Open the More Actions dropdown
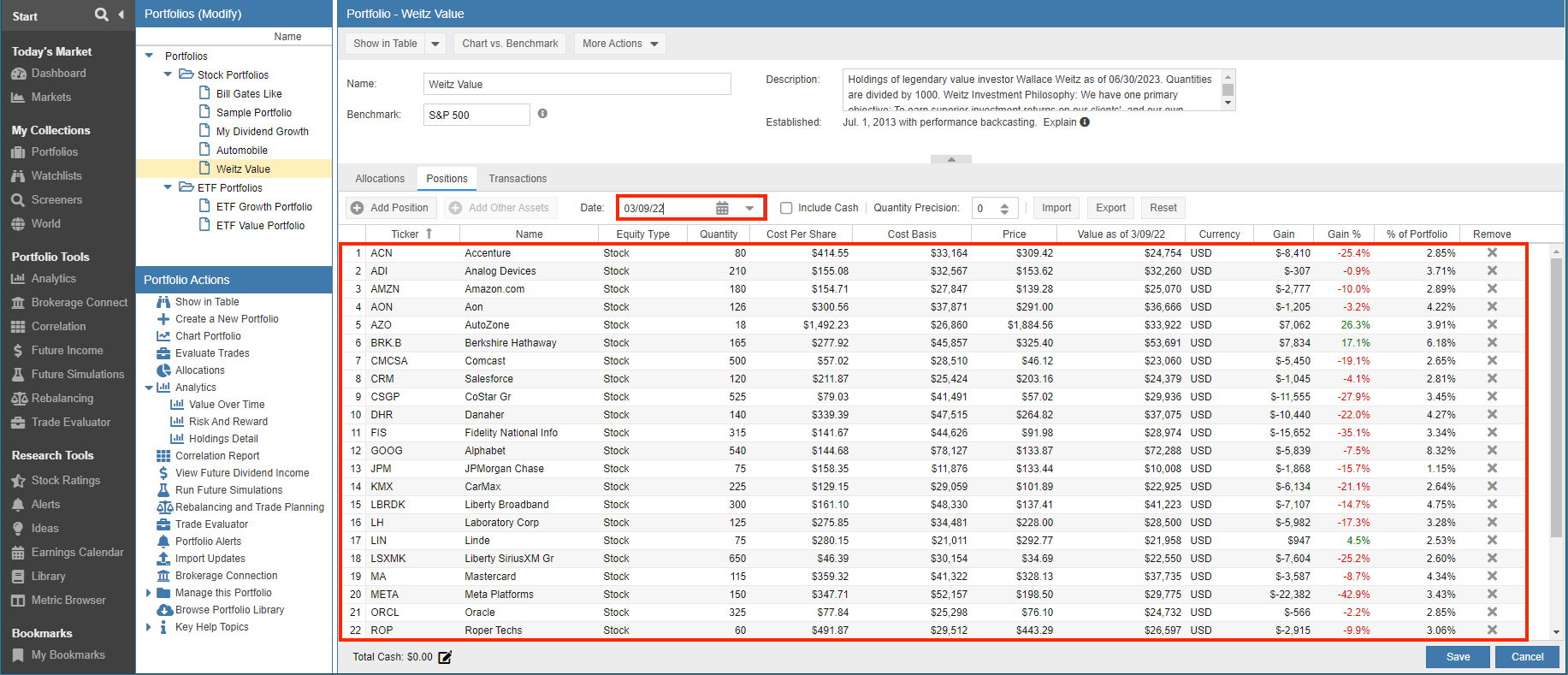This screenshot has width=1568, height=675. tap(620, 44)
